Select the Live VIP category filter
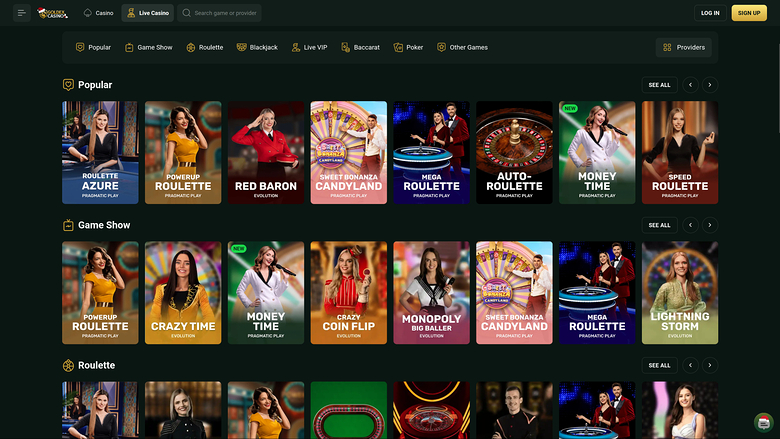The width and height of the screenshot is (780, 439). click(x=309, y=47)
